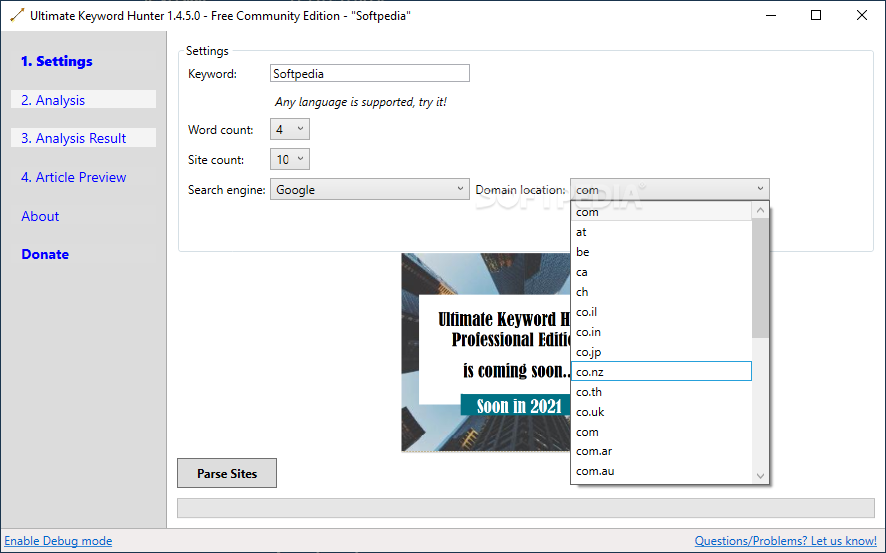
Task: Select 'co.in' domain option
Action: click(x=662, y=332)
